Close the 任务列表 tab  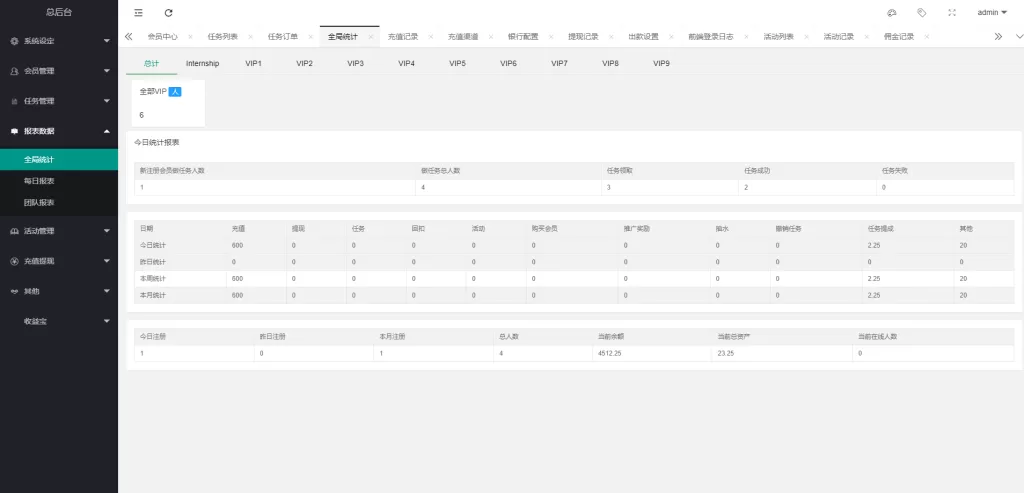click(251, 37)
